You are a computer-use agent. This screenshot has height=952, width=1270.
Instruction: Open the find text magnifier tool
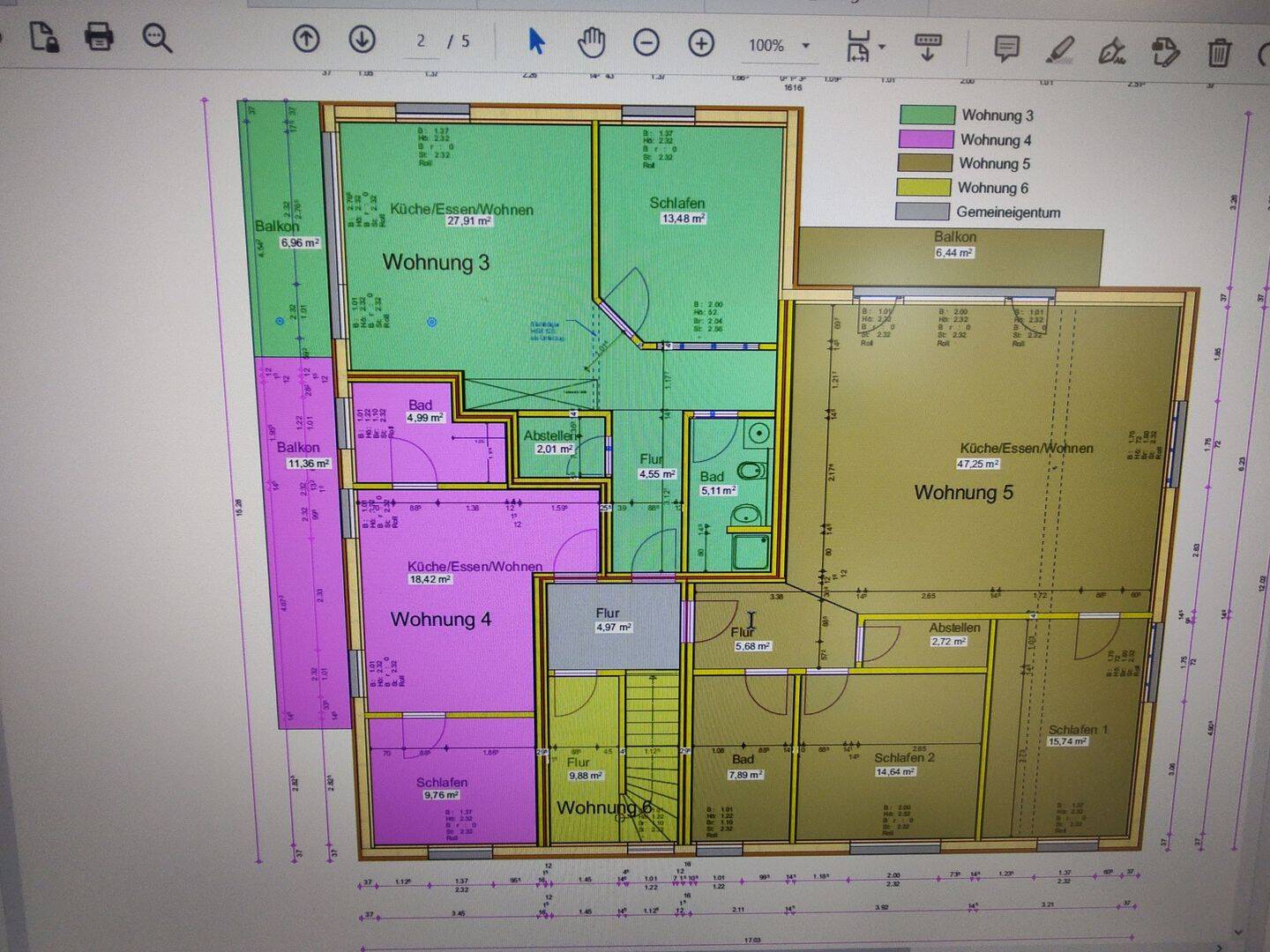click(157, 38)
